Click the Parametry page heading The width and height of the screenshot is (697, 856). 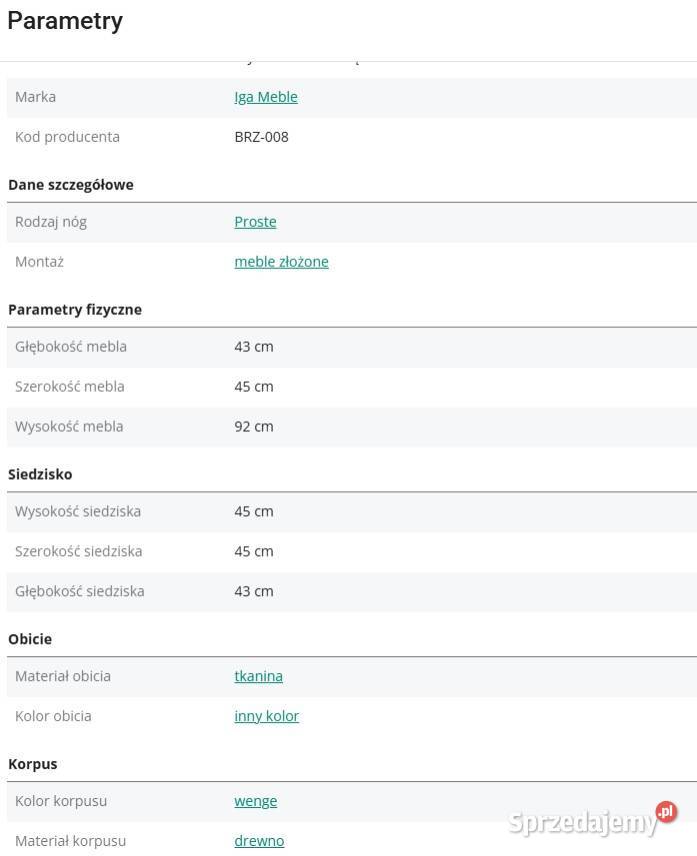point(65,21)
